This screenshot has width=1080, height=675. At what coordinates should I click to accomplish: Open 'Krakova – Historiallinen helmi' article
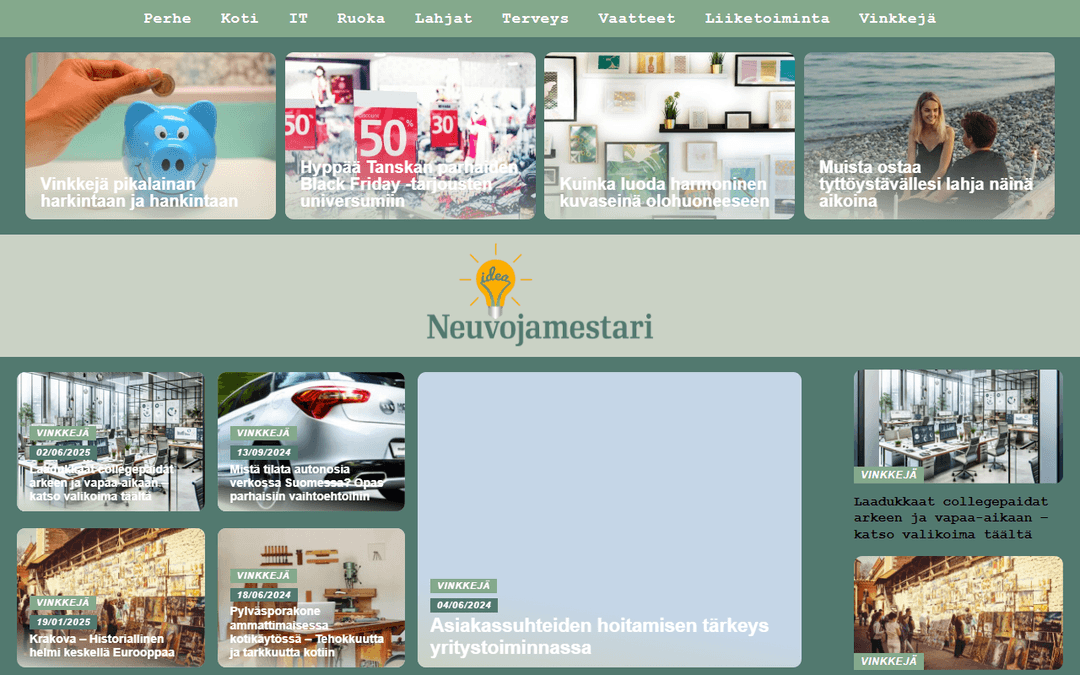pos(101,645)
